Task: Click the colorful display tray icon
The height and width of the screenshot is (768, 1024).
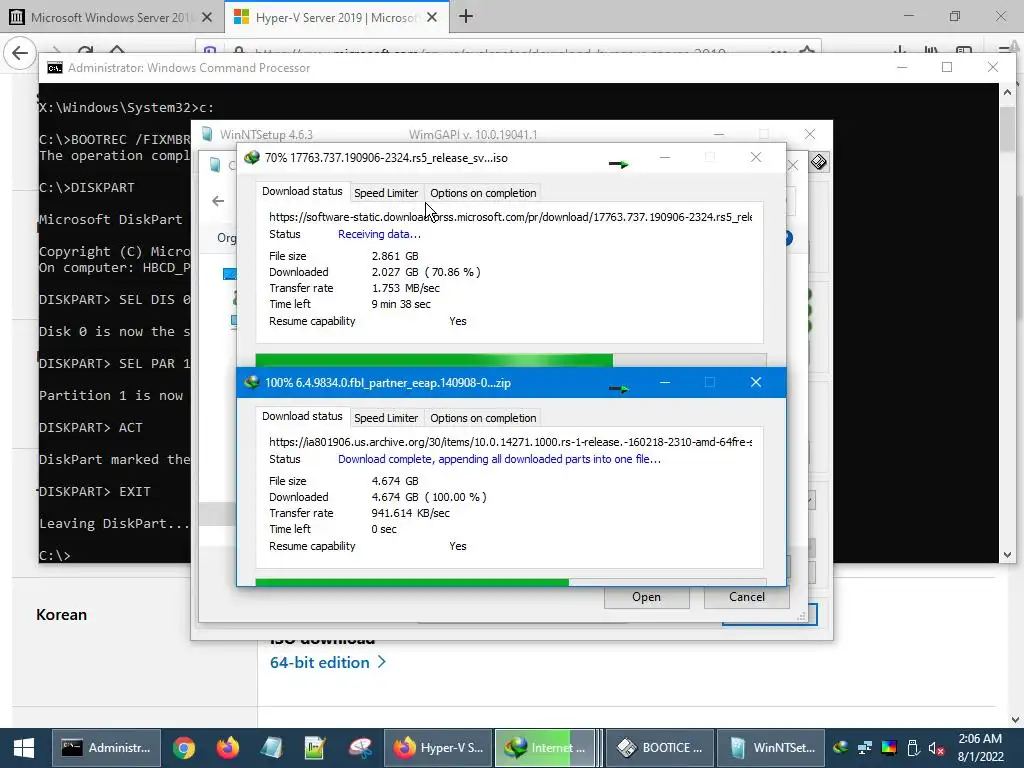Action: (889, 747)
